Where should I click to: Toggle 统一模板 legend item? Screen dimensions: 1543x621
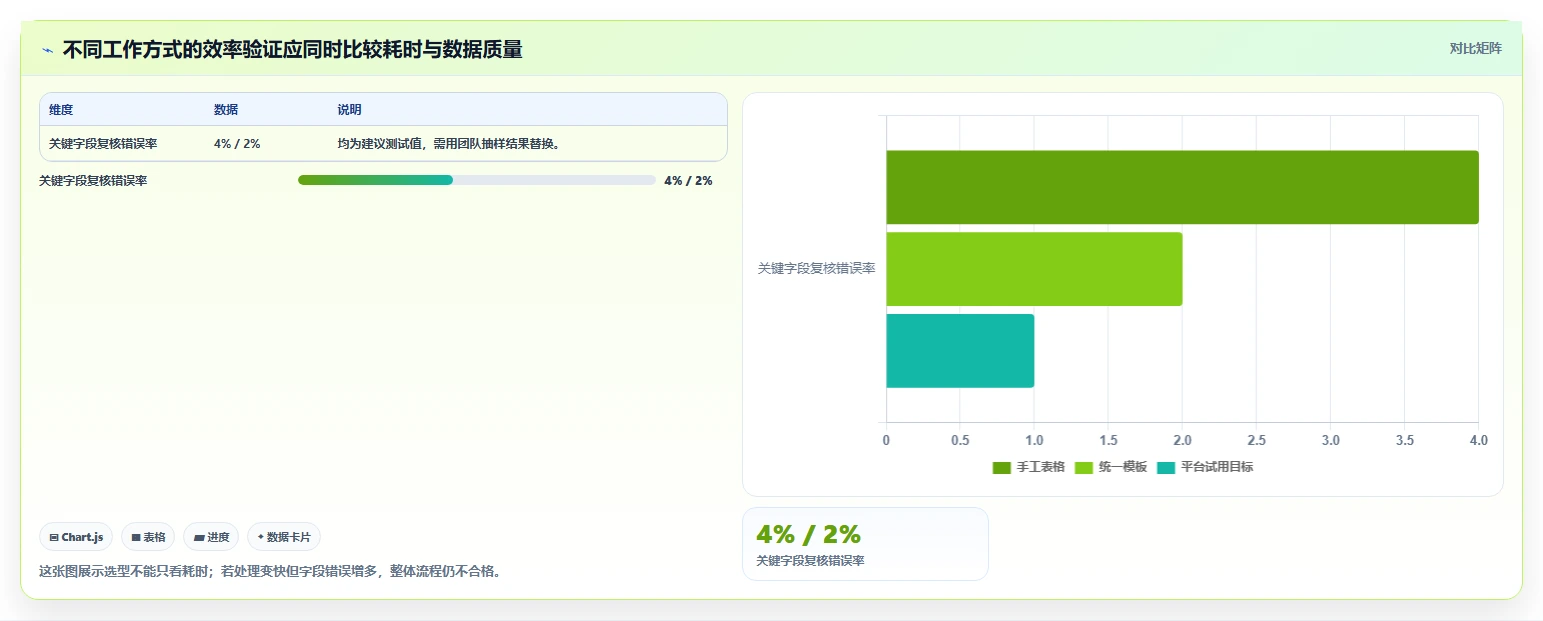click(x=1111, y=467)
